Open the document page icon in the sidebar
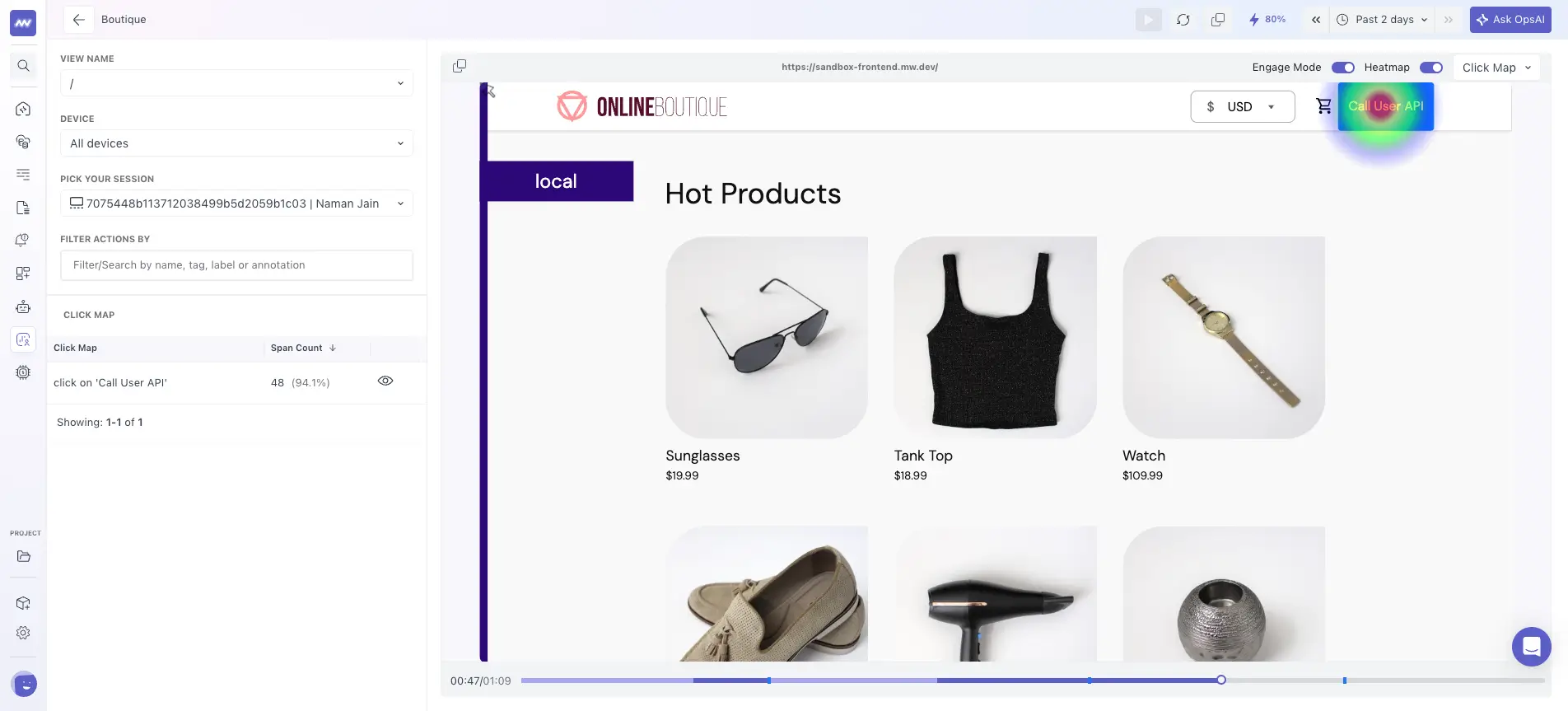Image resolution: width=1568 pixels, height=711 pixels. pos(23,208)
